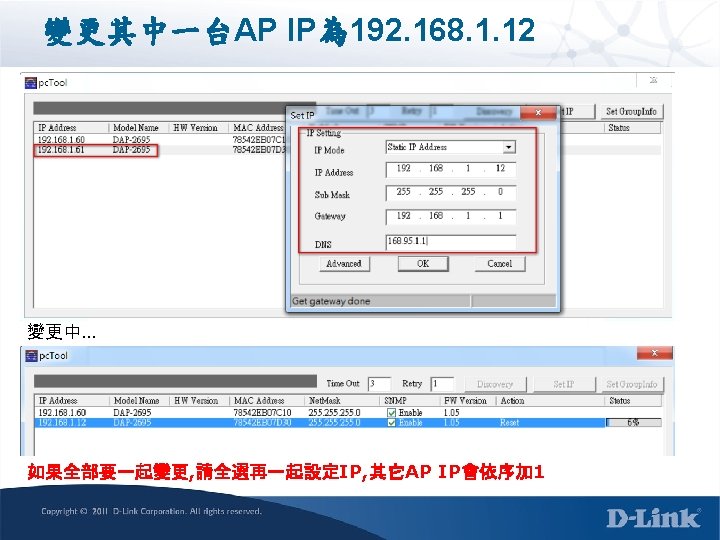The width and height of the screenshot is (720, 540).
Task: Click FW Version column header in lower window
Action: [468, 401]
